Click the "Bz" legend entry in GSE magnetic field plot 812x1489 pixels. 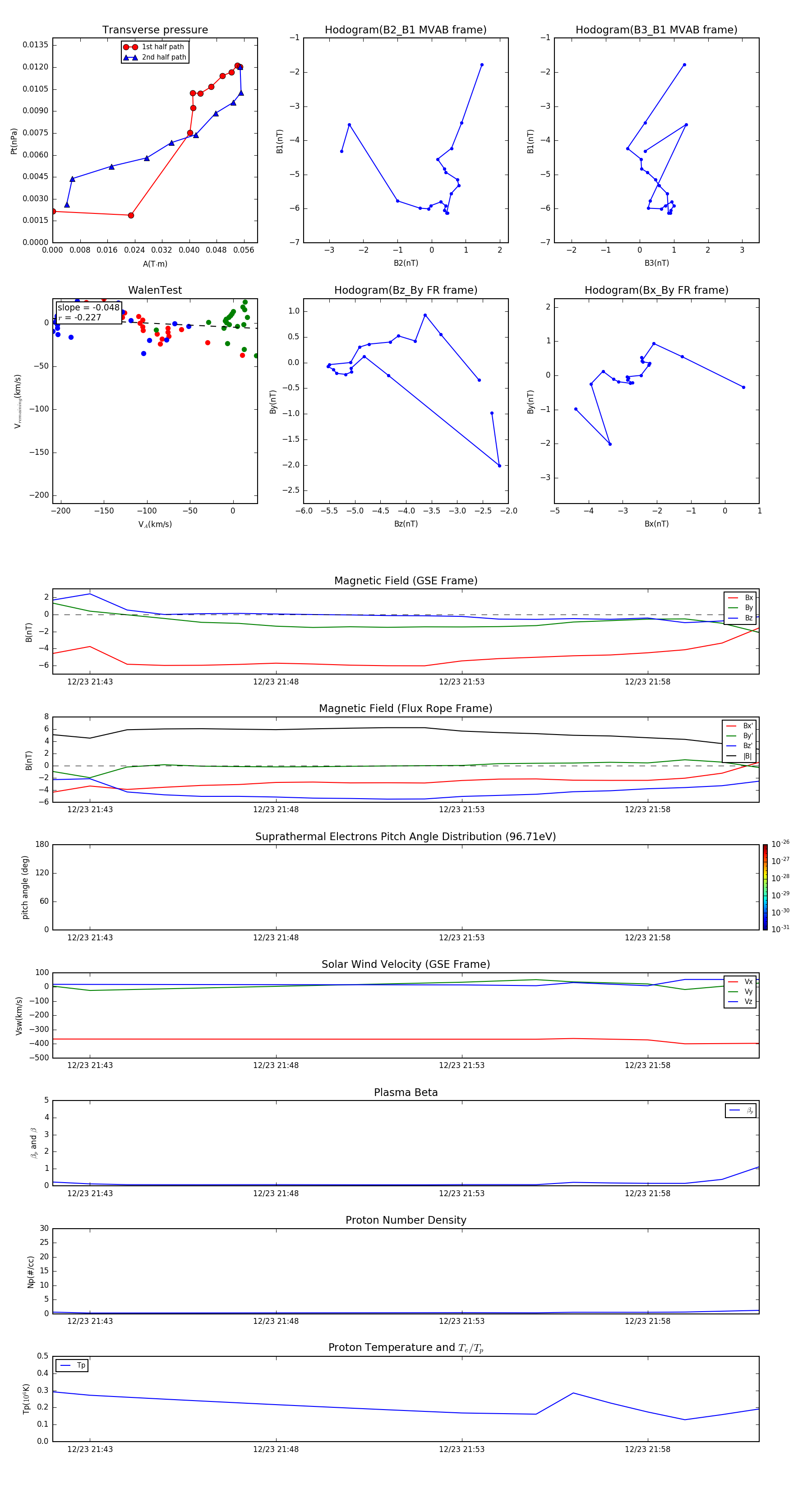pyautogui.click(x=740, y=618)
